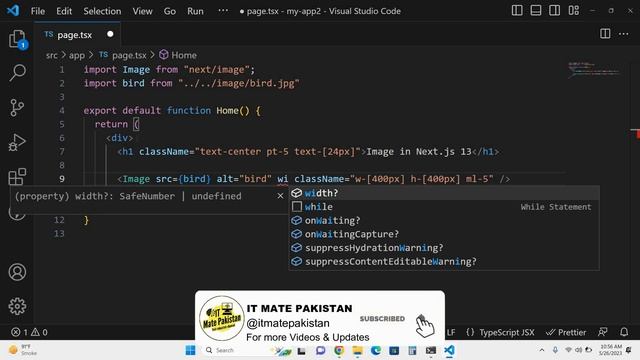The width and height of the screenshot is (640, 360).
Task: Open the View menu
Action: click(x=142, y=11)
